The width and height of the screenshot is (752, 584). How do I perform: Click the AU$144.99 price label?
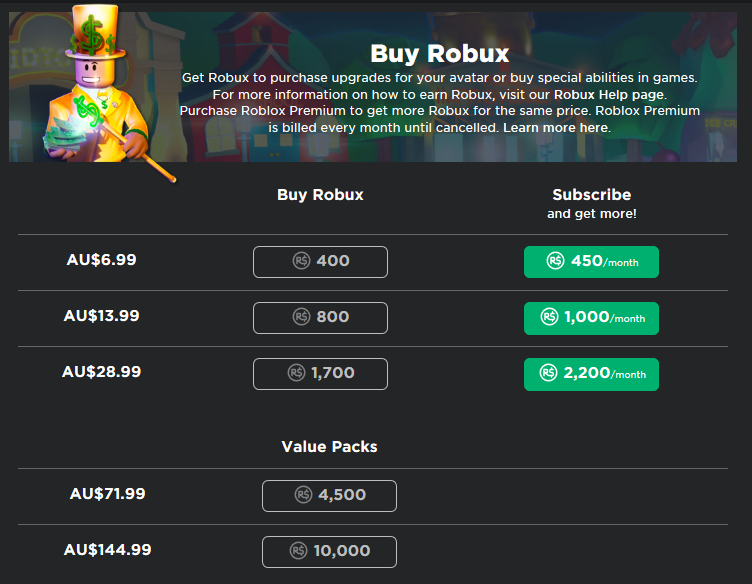point(108,550)
